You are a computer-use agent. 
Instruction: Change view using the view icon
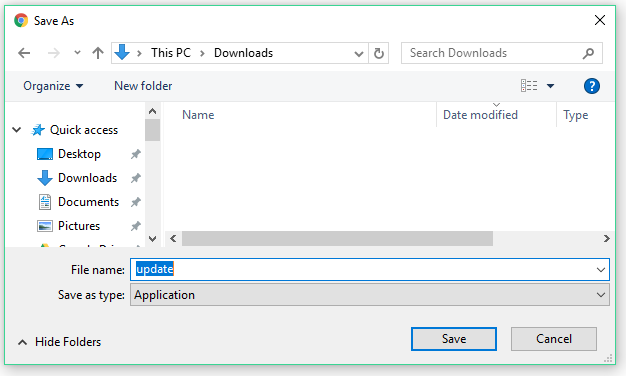point(529,85)
